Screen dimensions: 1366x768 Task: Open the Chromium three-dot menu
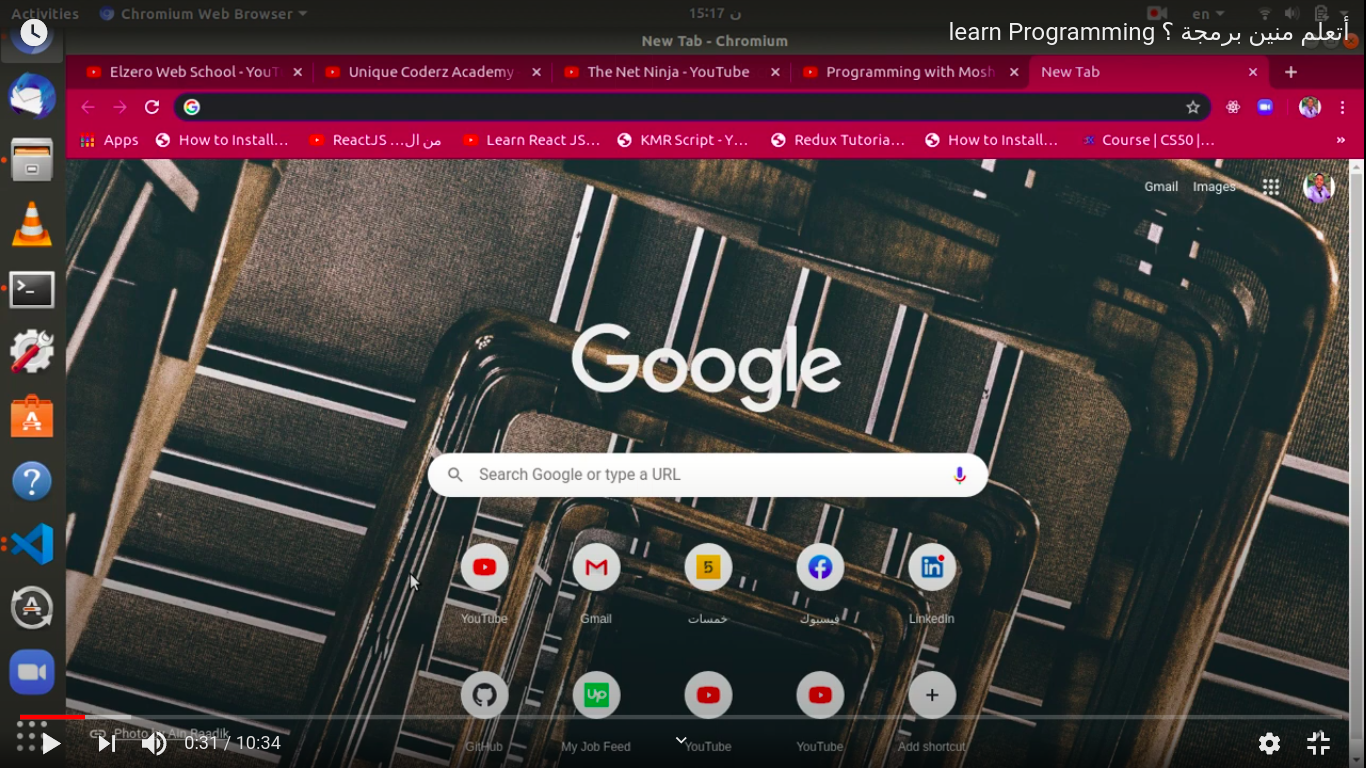(1343, 107)
